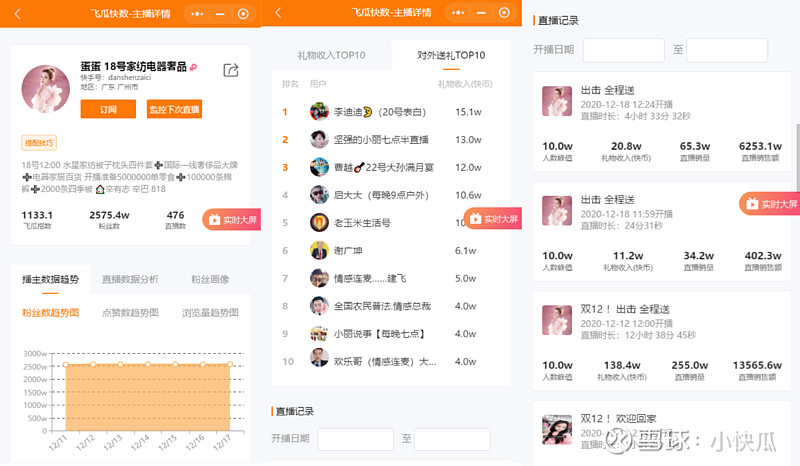
Task: Open avatar of 全国农民普法.情感总裁
Action: (319, 305)
